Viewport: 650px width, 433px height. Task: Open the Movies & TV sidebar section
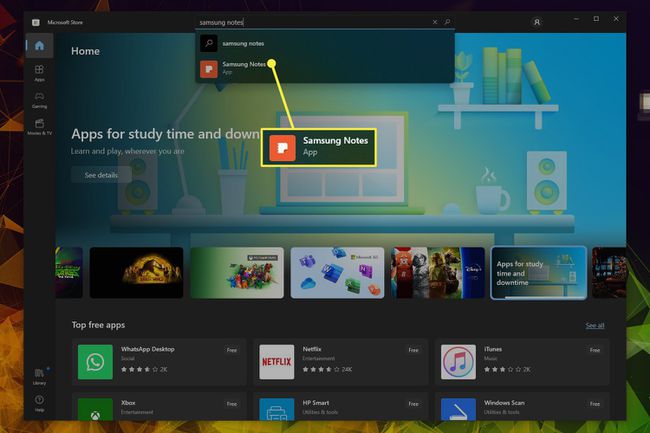click(39, 126)
